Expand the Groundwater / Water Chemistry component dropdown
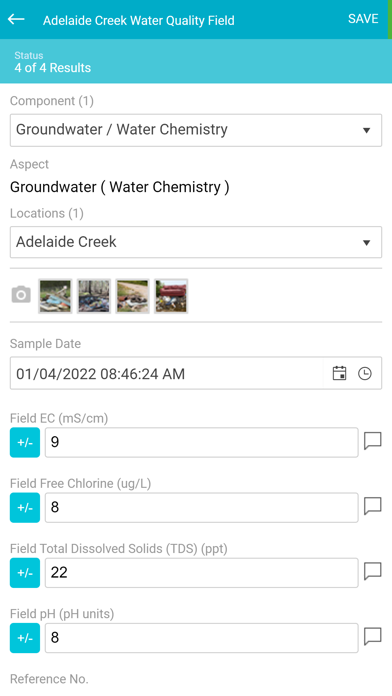This screenshot has height=696, width=392. 196,130
